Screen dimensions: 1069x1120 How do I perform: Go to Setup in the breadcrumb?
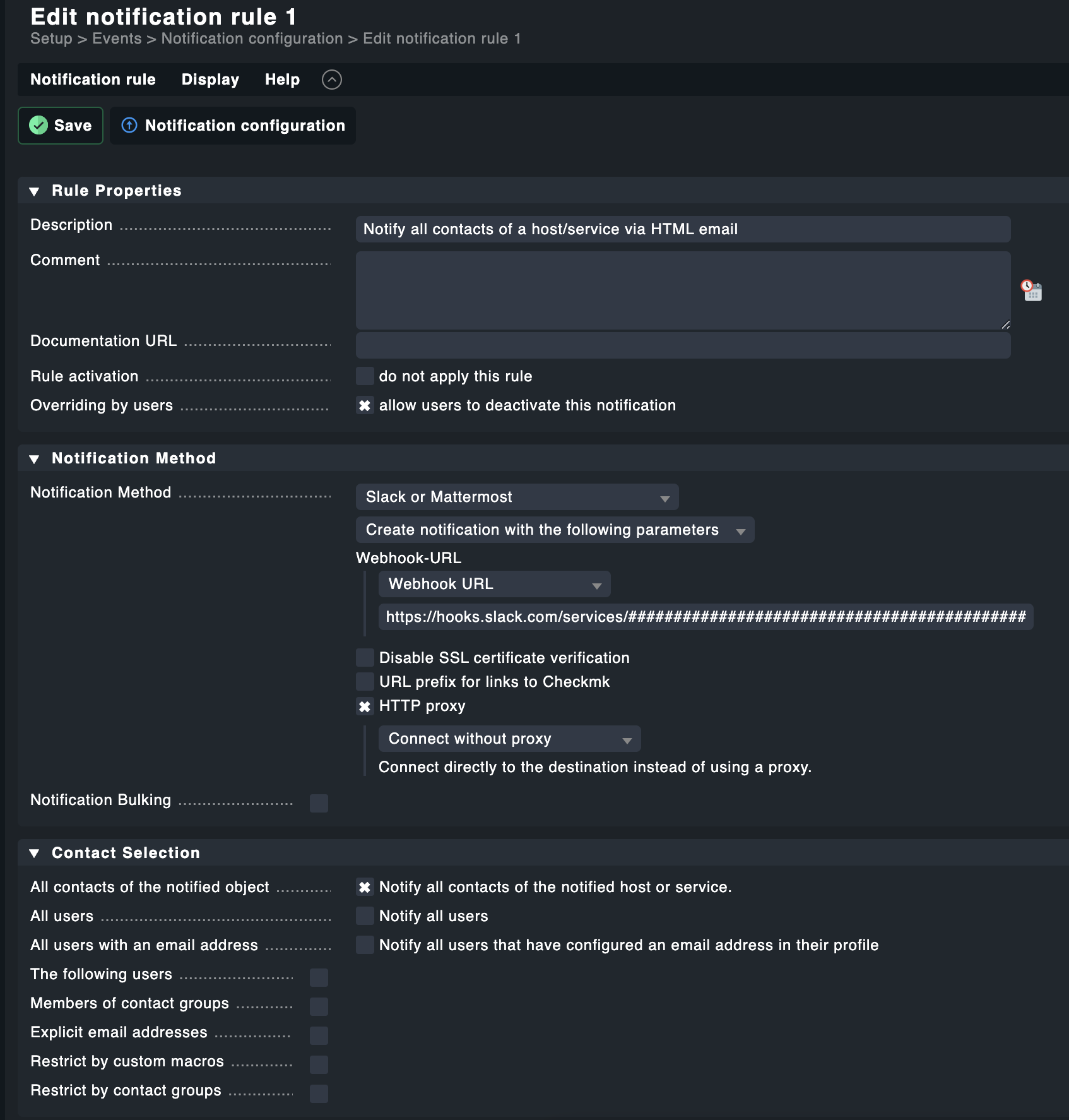tap(51, 39)
